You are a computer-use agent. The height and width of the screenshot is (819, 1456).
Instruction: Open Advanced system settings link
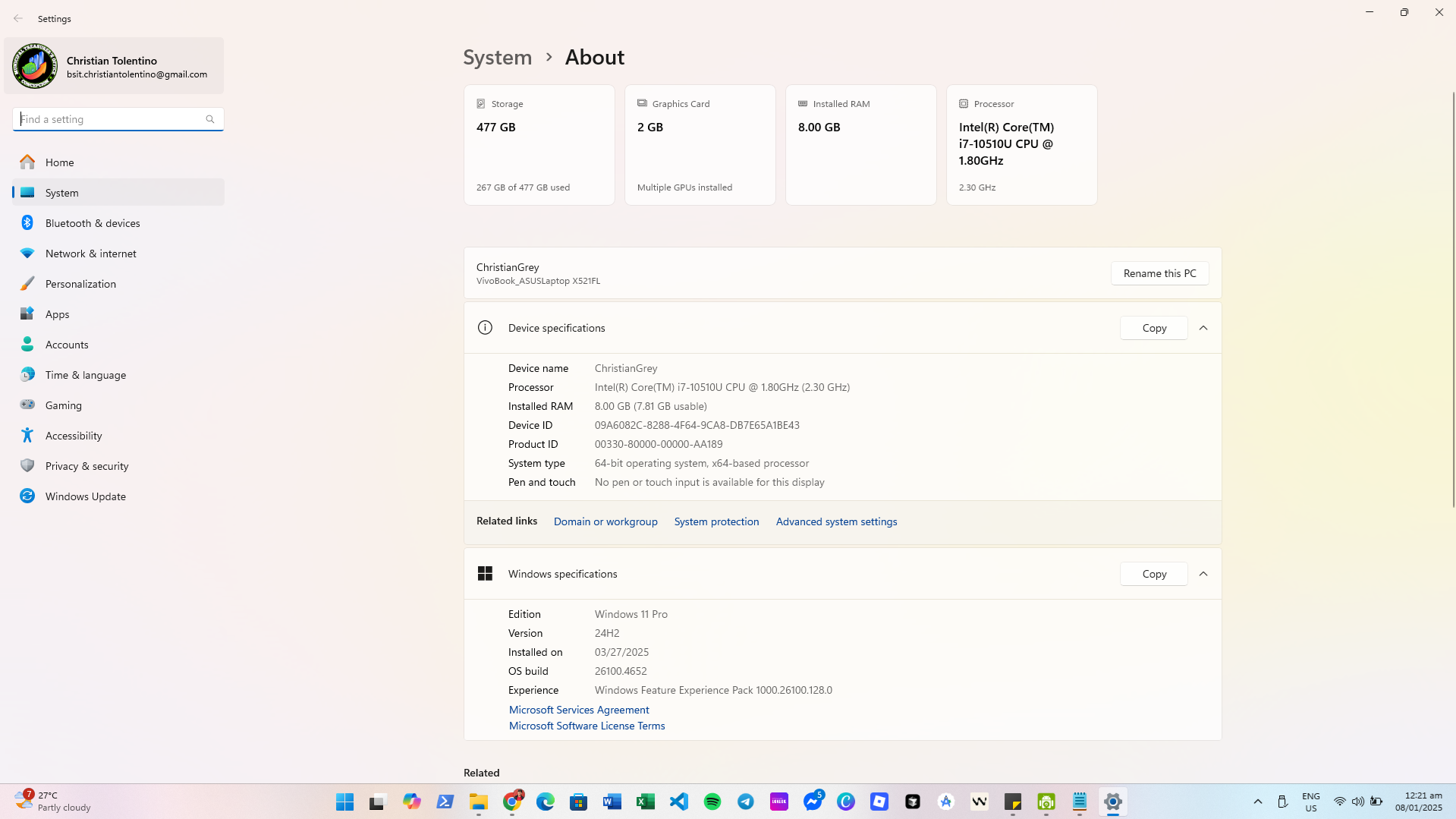[836, 521]
